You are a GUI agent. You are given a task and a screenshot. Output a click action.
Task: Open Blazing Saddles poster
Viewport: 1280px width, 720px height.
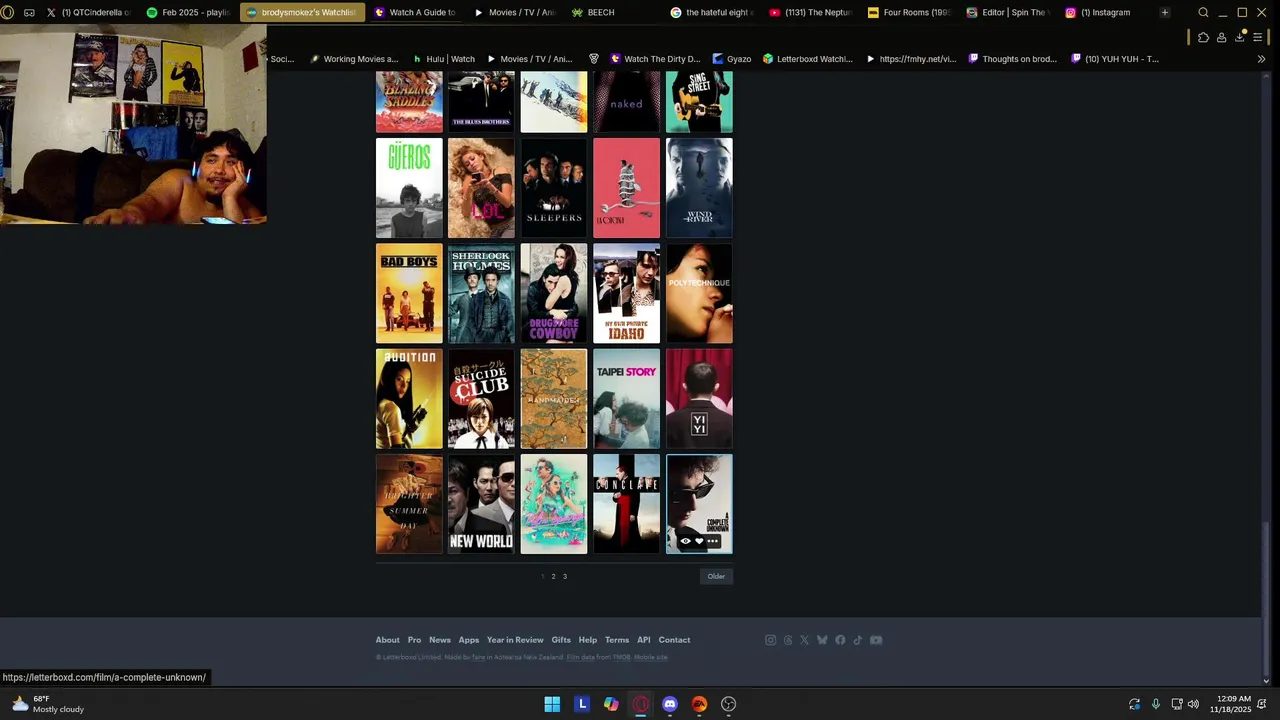(409, 101)
